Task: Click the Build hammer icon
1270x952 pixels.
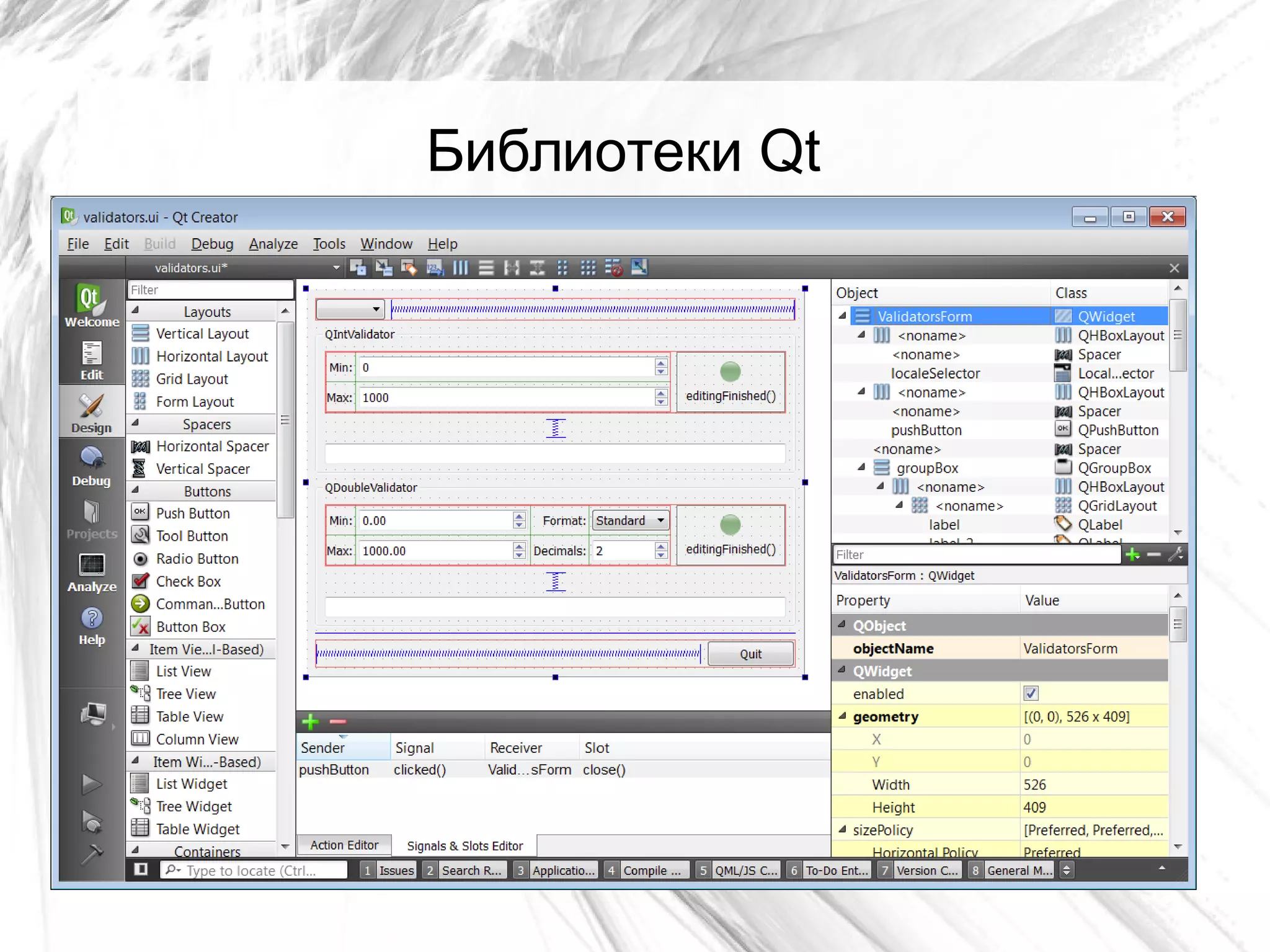Action: 92,854
